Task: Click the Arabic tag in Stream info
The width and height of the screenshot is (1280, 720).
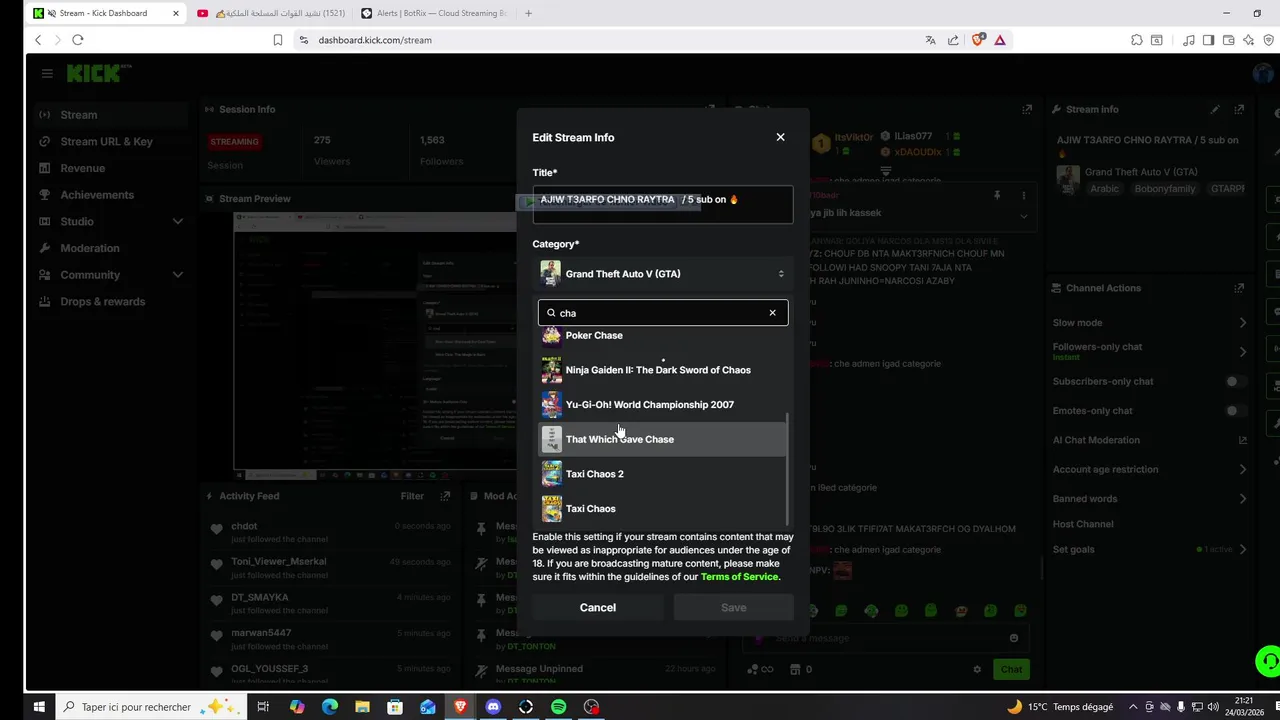Action: pos(1105,189)
